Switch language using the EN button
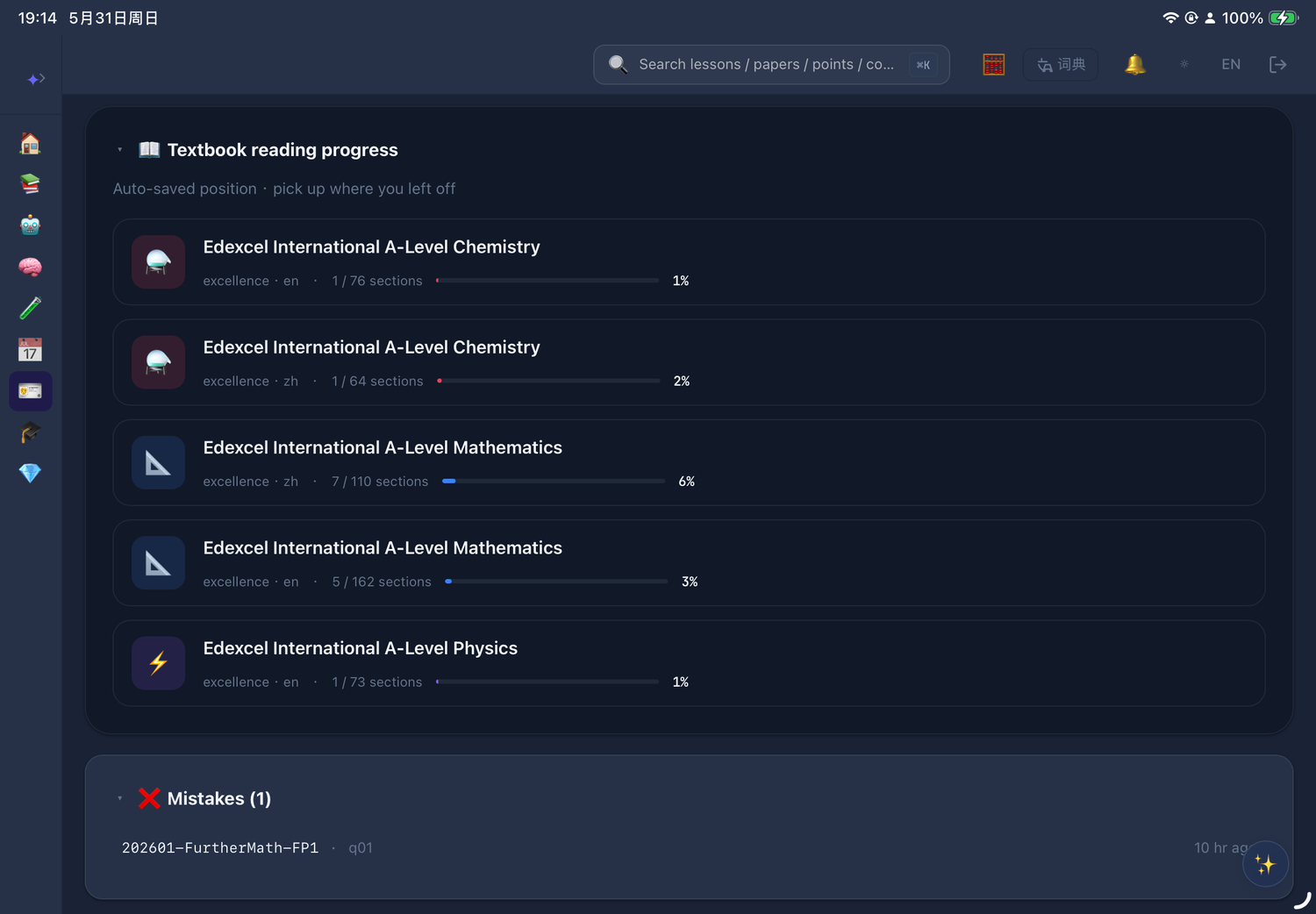 click(1231, 64)
